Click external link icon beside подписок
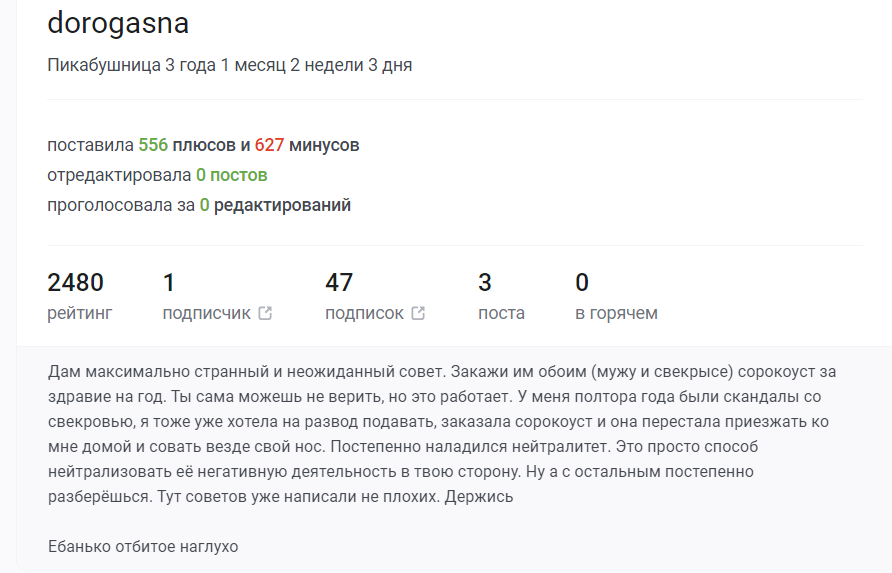The width and height of the screenshot is (892, 573). (x=418, y=313)
